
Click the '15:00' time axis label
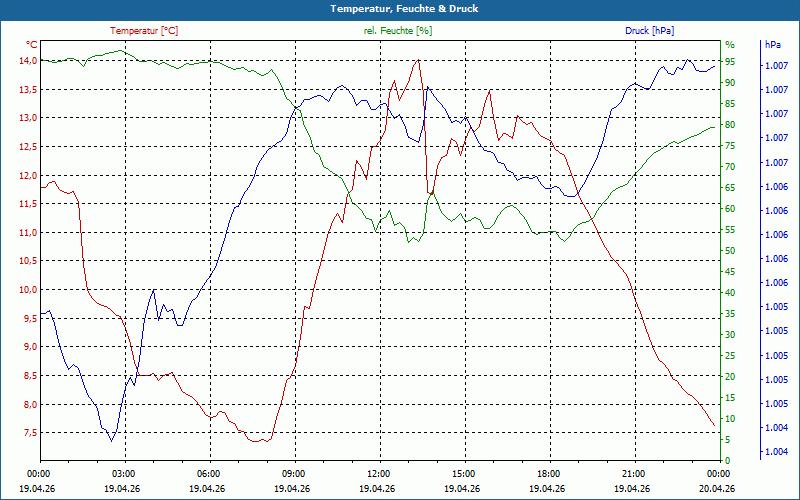point(463,473)
